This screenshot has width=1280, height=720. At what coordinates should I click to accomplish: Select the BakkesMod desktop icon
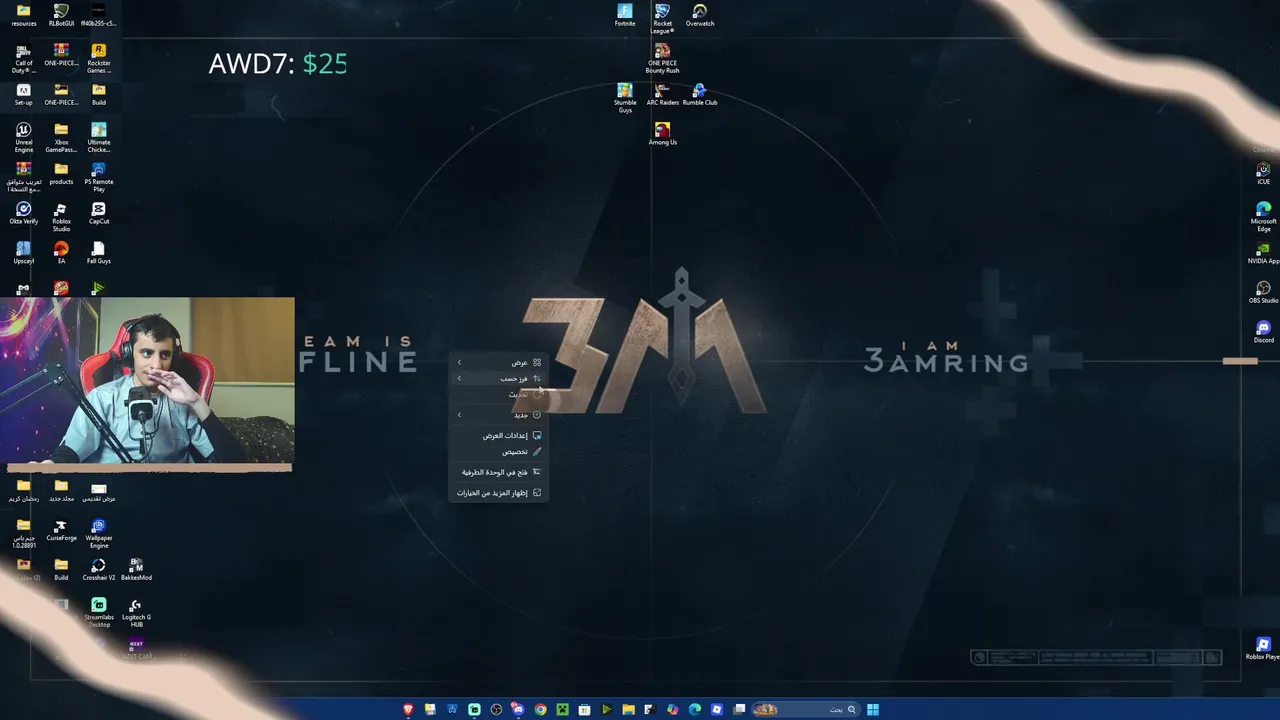pos(136,570)
